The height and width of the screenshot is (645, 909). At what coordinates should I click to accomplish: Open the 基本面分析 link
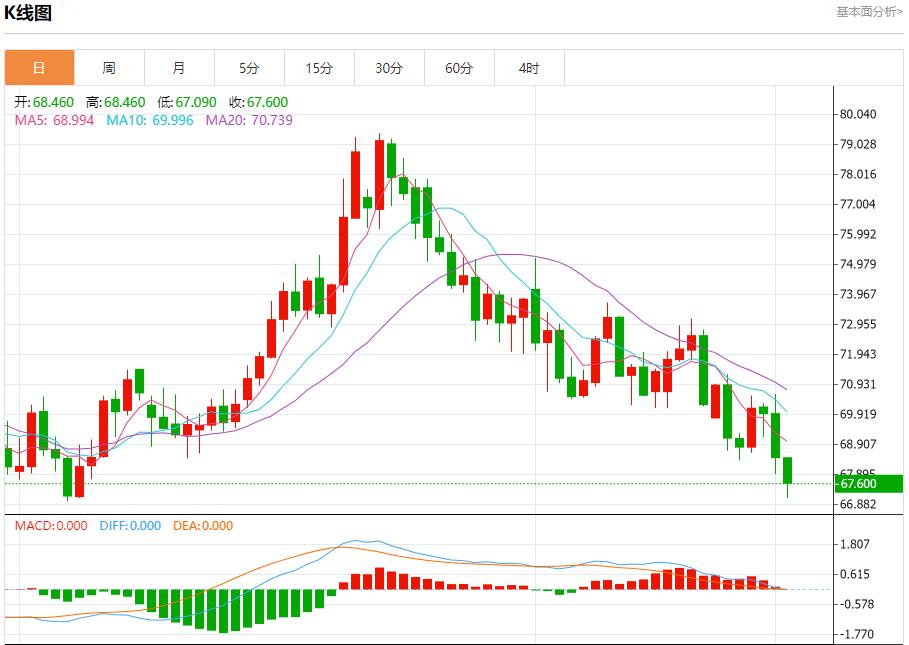868,12
